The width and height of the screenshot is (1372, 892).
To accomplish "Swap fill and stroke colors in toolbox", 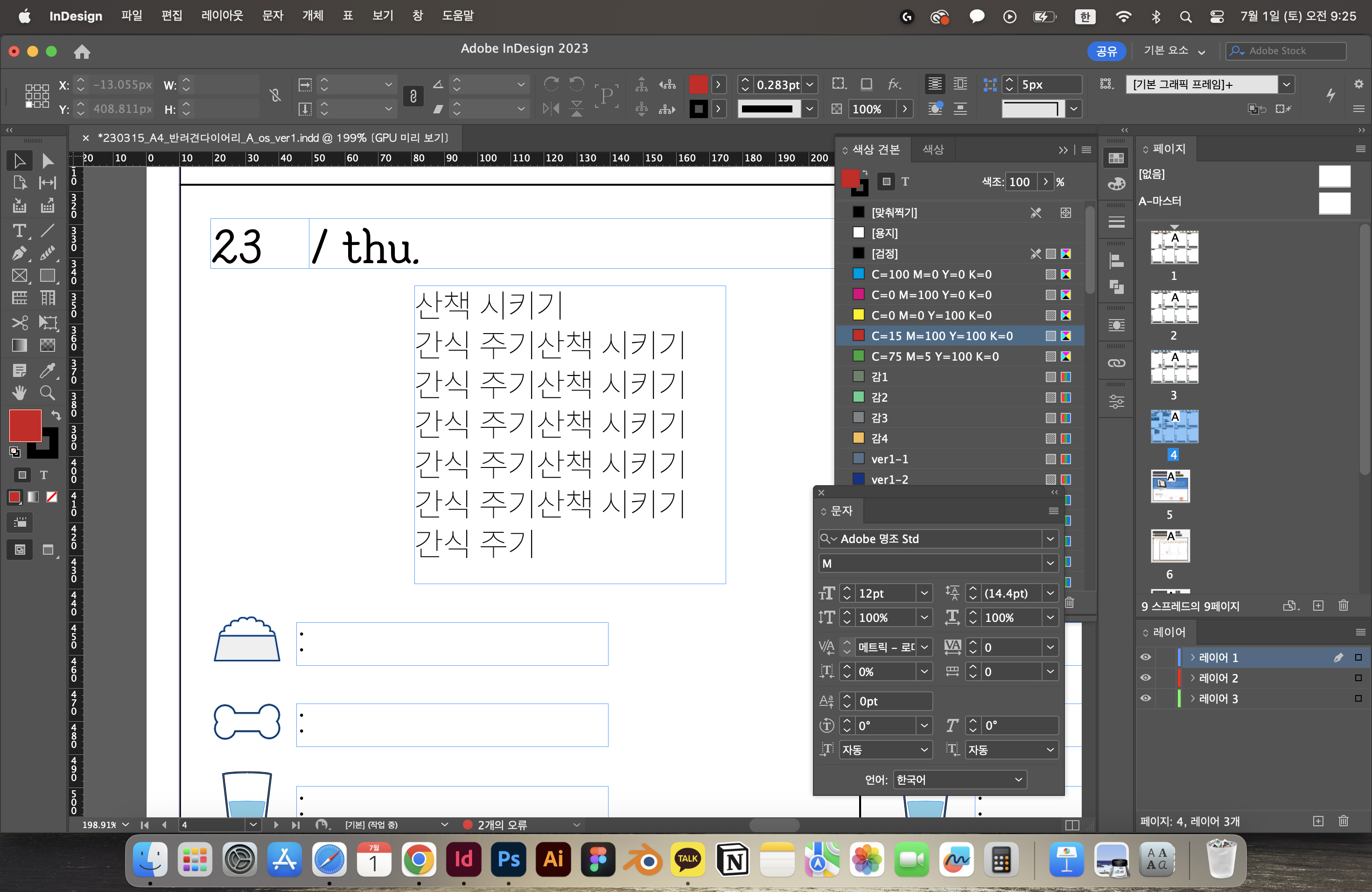I will [56, 415].
